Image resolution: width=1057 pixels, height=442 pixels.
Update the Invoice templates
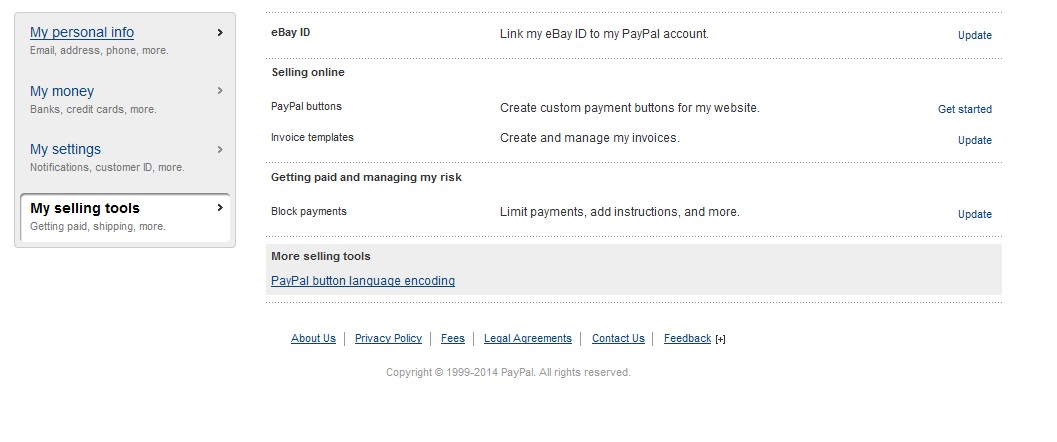coord(974,140)
